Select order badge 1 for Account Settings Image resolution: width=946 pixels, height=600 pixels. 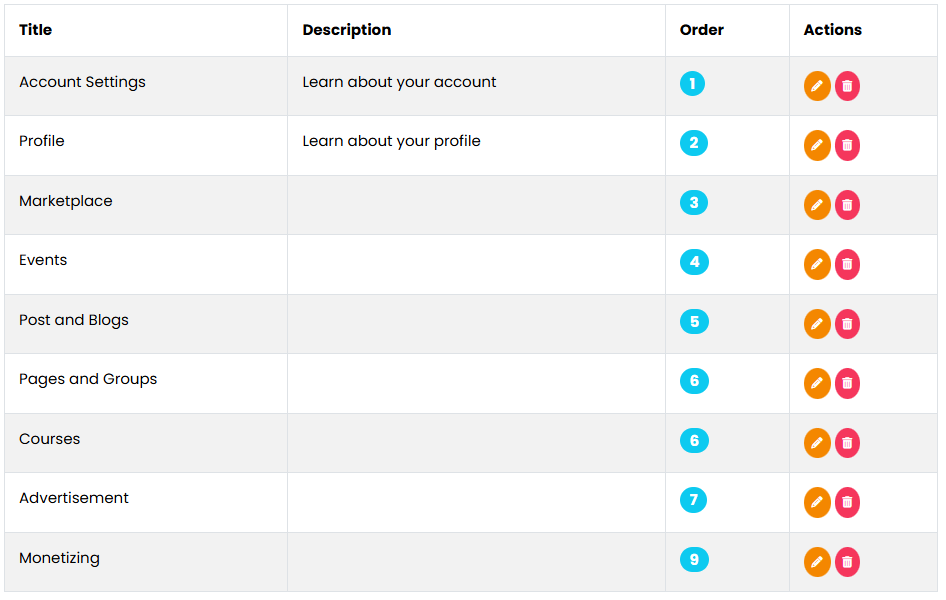(692, 83)
